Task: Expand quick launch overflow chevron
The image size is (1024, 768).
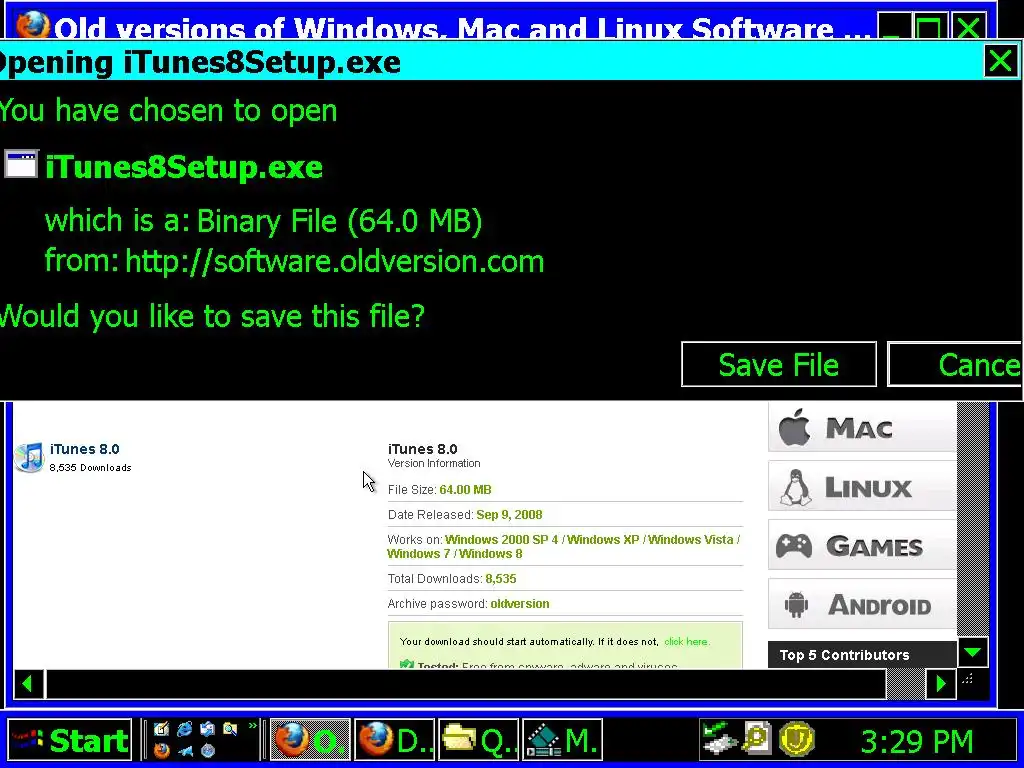Action: [x=252, y=726]
